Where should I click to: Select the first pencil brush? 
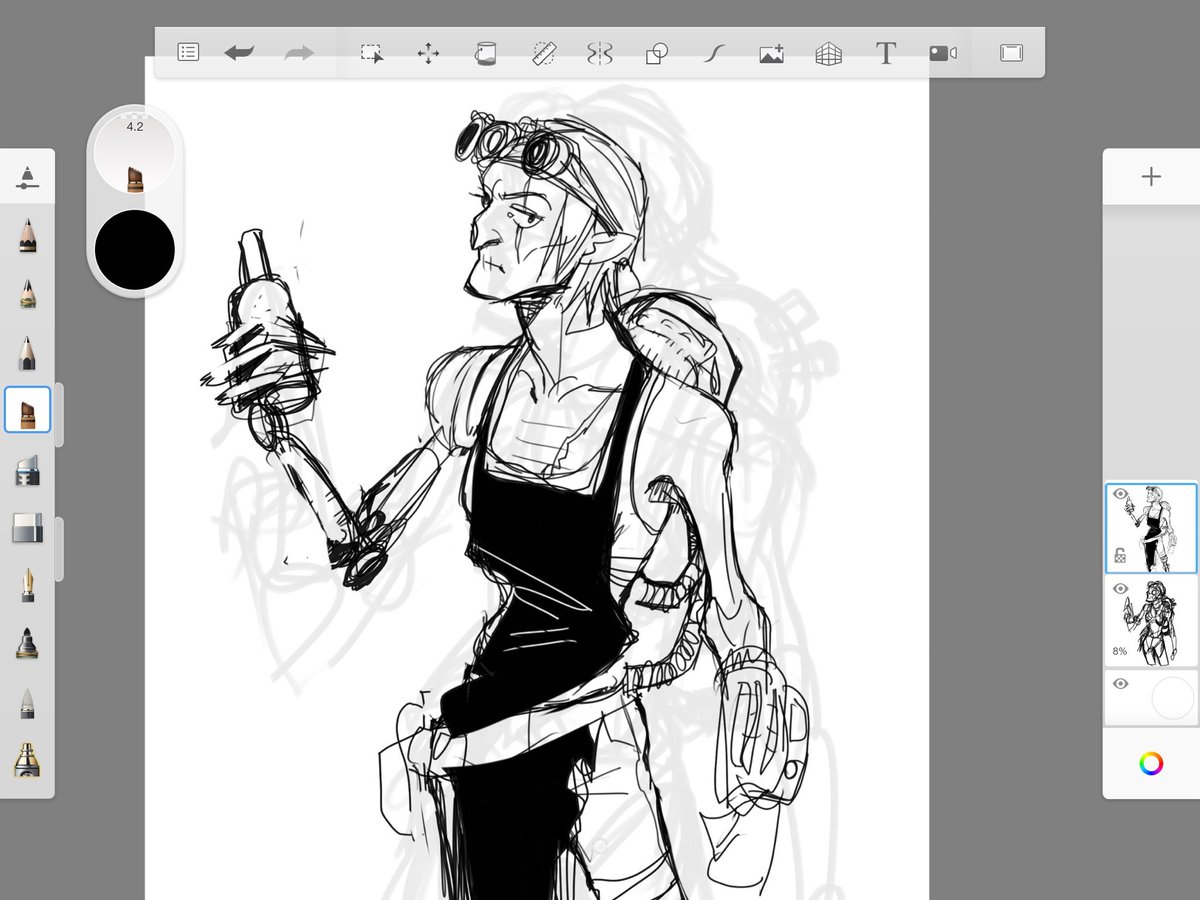tap(28, 236)
